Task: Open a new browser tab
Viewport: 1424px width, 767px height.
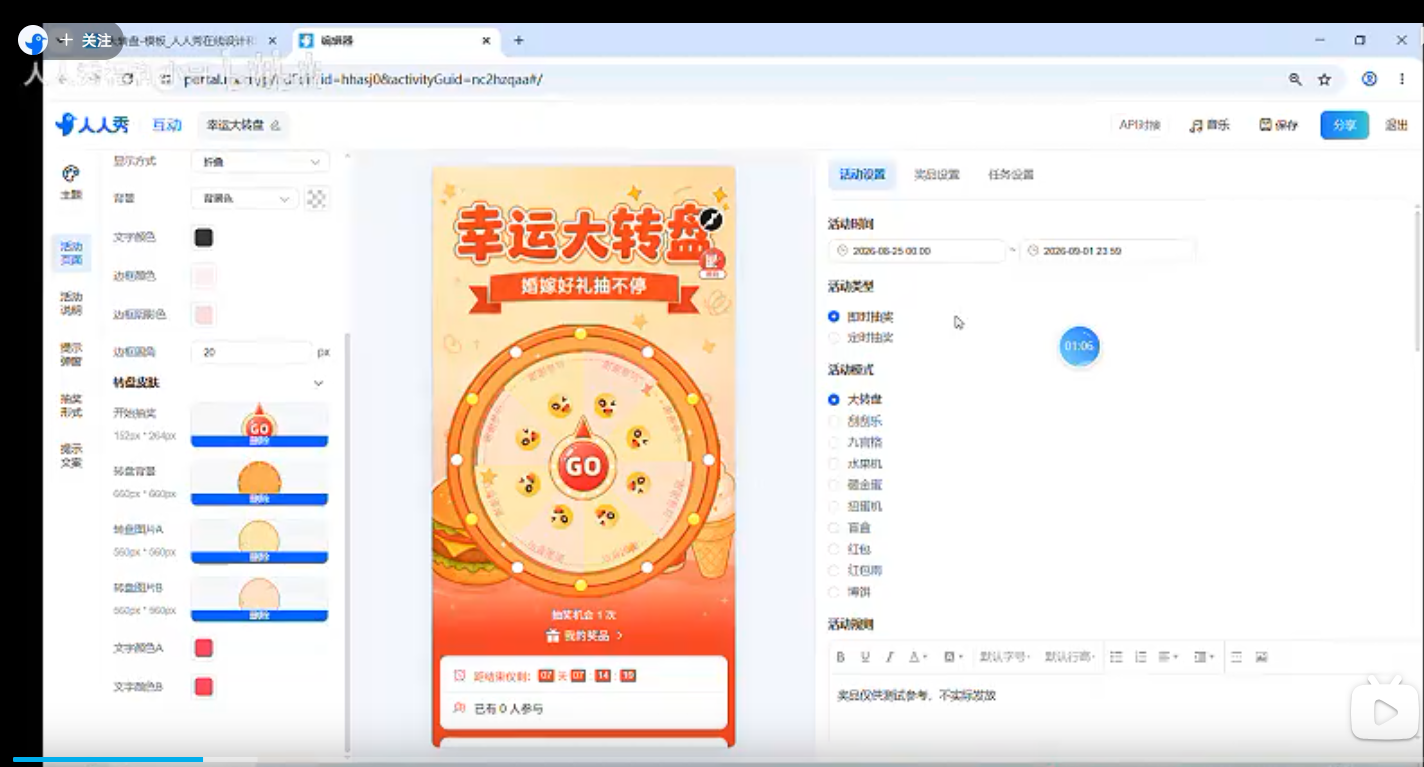Action: pyautogui.click(x=518, y=40)
